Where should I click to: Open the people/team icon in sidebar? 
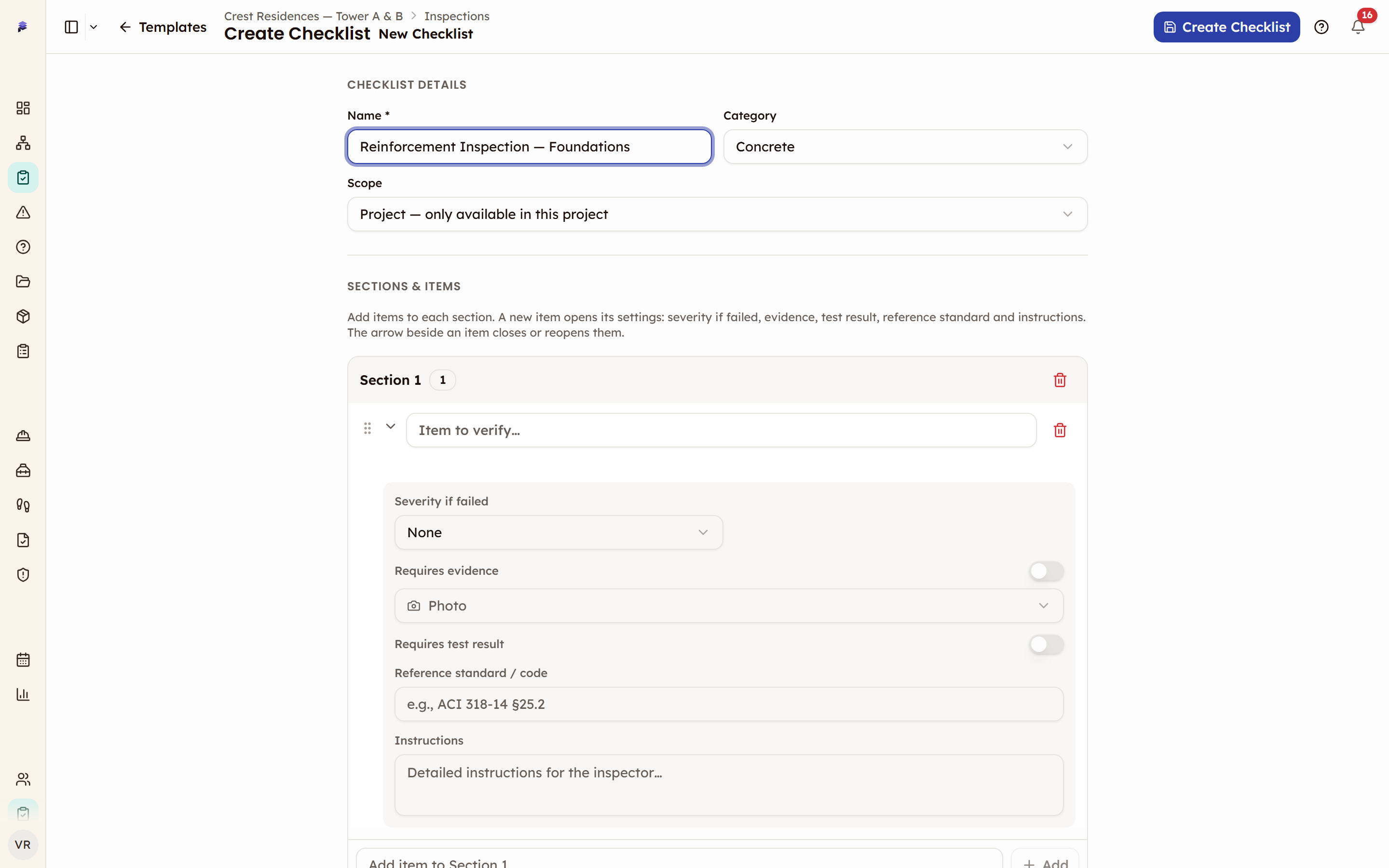click(23, 780)
